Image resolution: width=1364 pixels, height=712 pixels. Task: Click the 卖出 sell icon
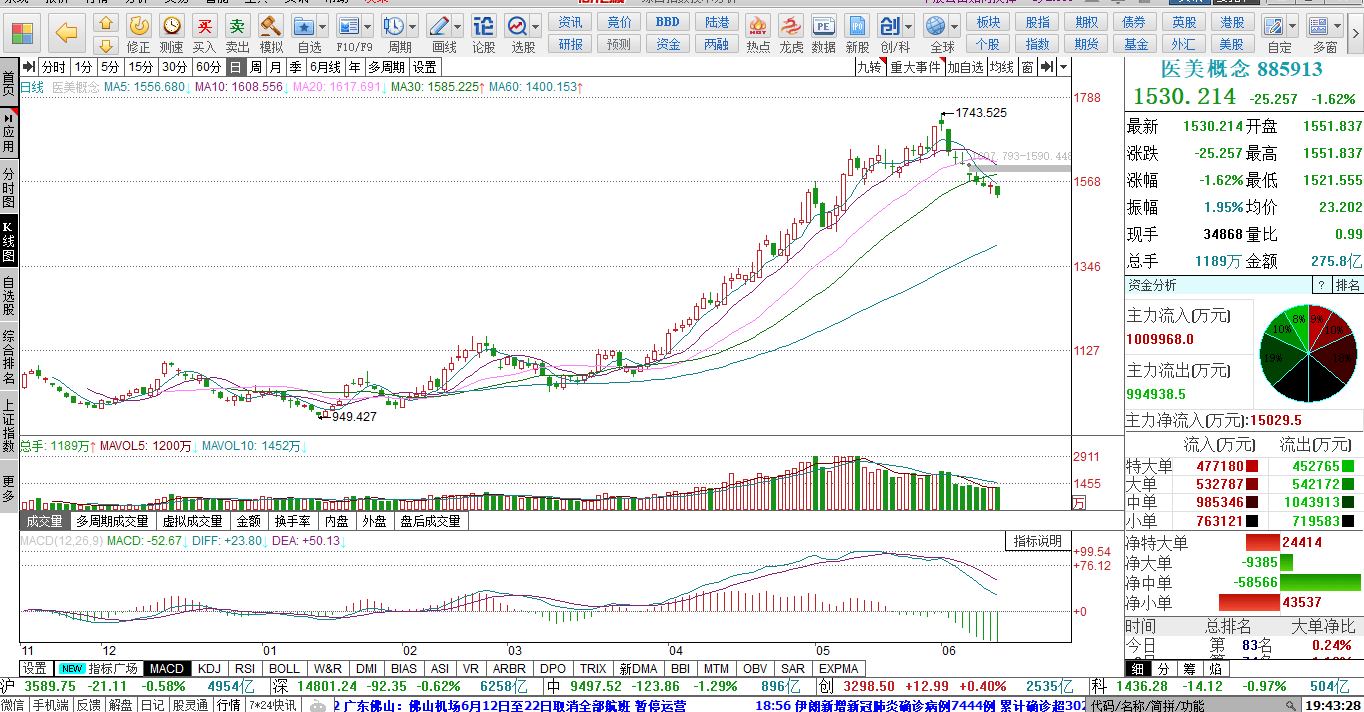pyautogui.click(x=237, y=33)
